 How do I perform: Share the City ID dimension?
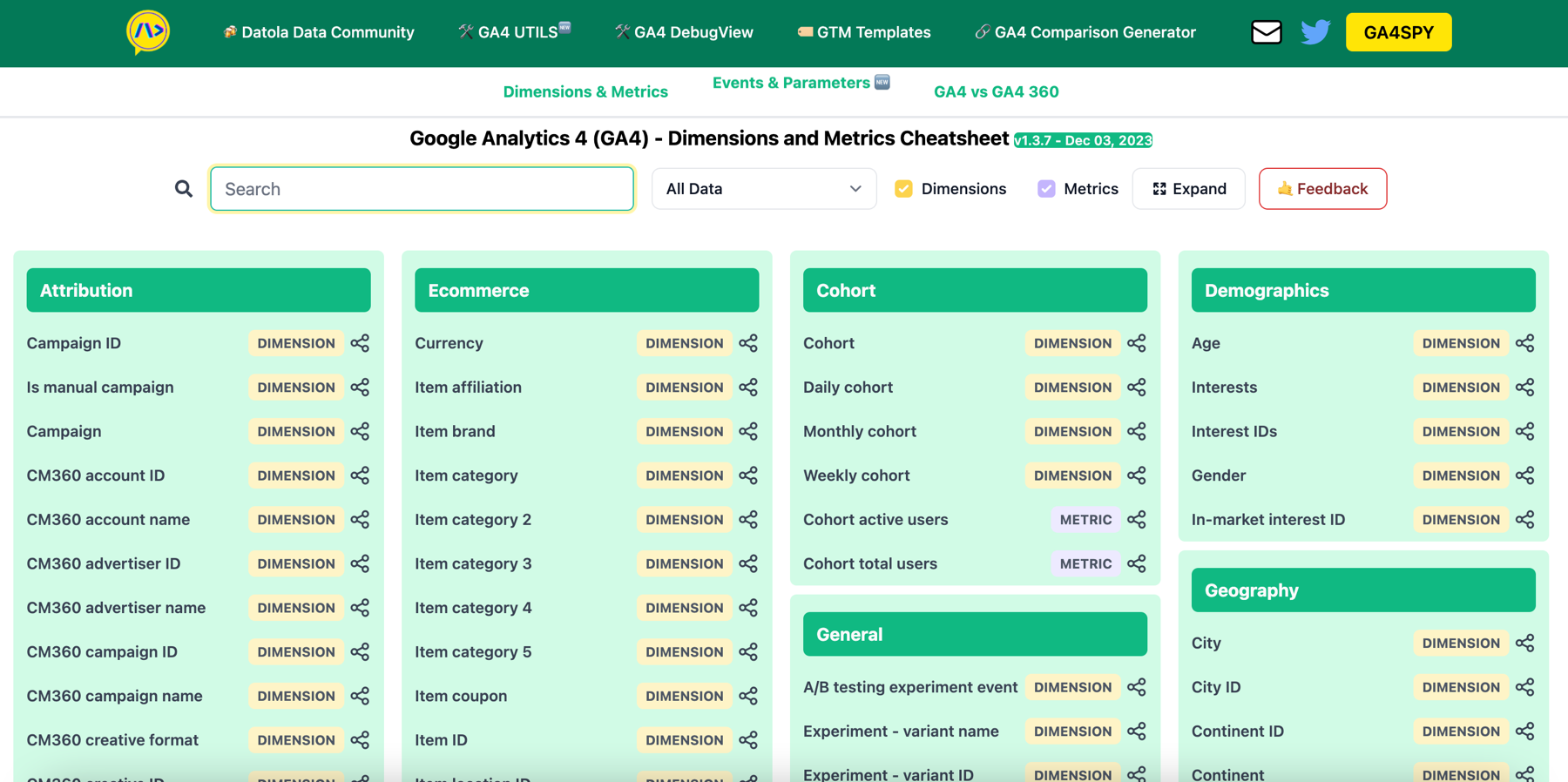[x=1525, y=687]
